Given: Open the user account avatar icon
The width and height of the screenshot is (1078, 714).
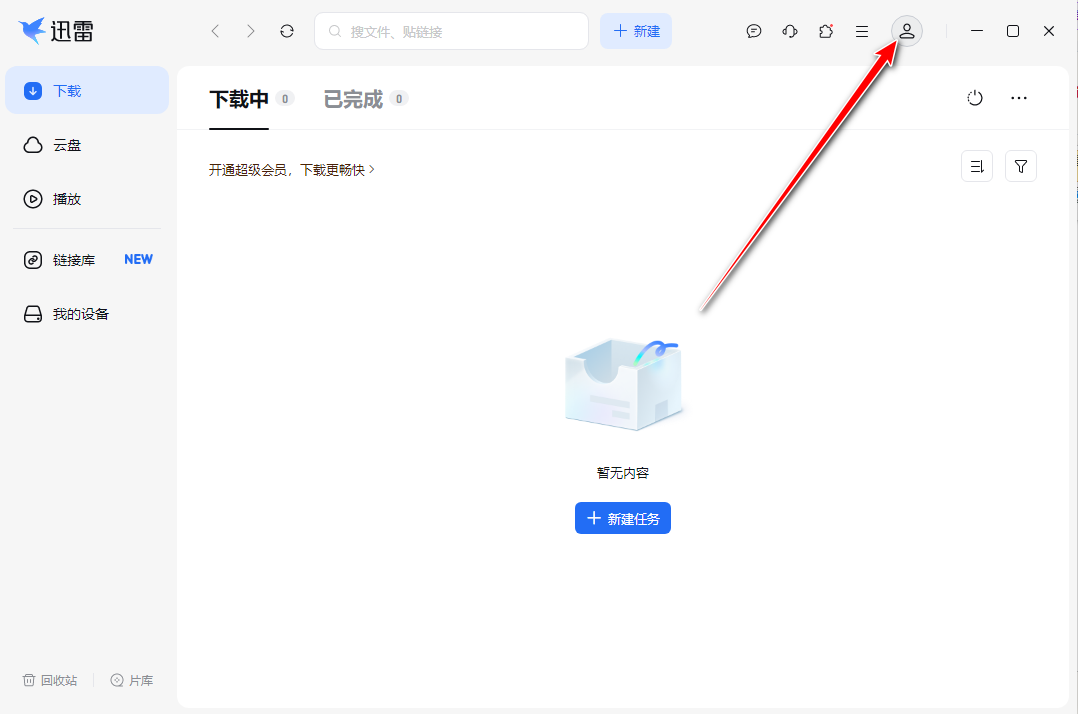Looking at the screenshot, I should pyautogui.click(x=907, y=31).
